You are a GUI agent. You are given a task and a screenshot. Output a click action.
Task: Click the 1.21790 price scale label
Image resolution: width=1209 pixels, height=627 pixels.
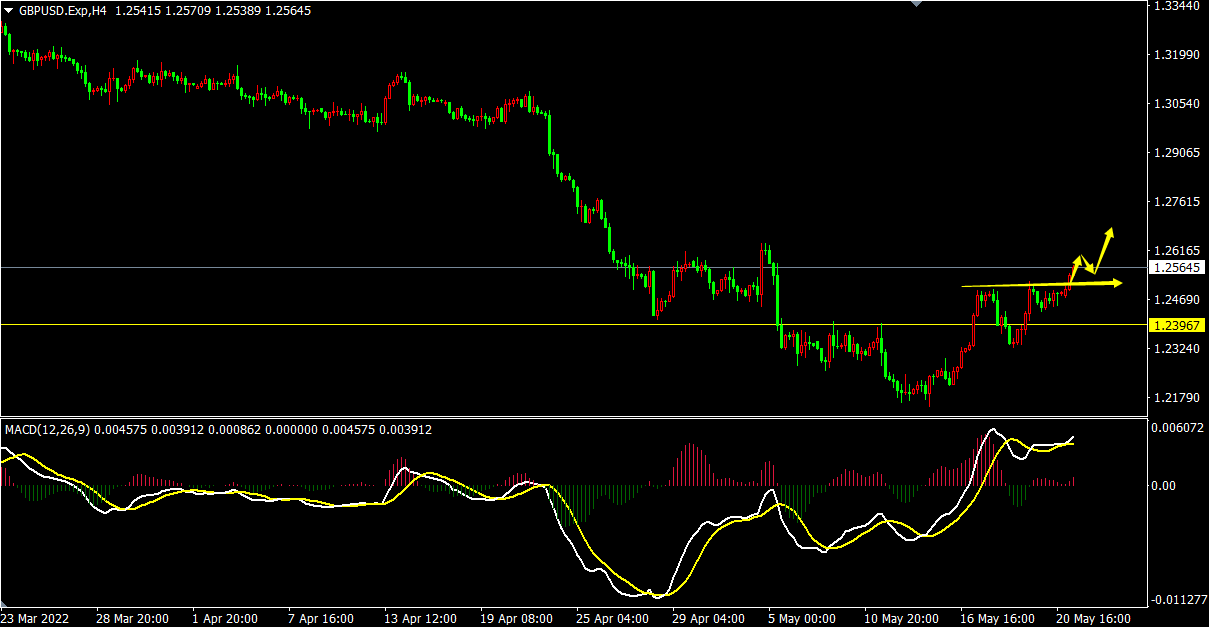tap(1175, 398)
